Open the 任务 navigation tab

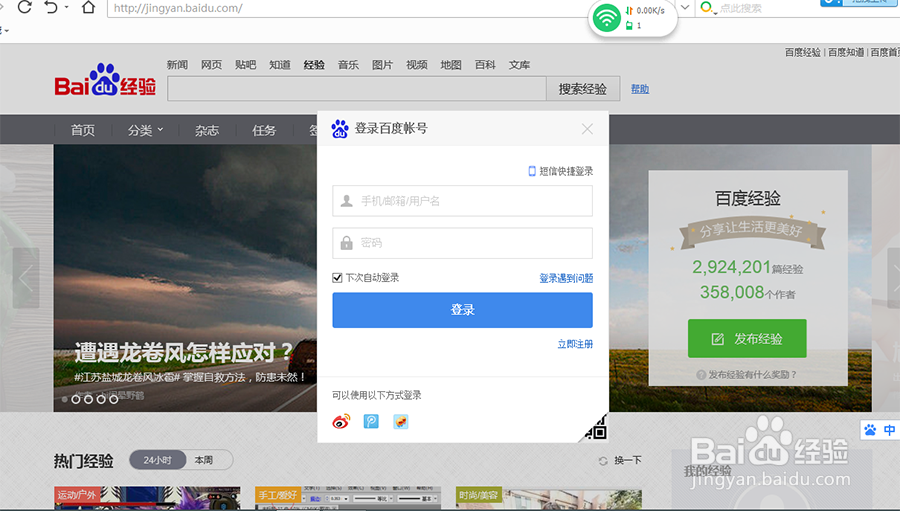pyautogui.click(x=264, y=130)
